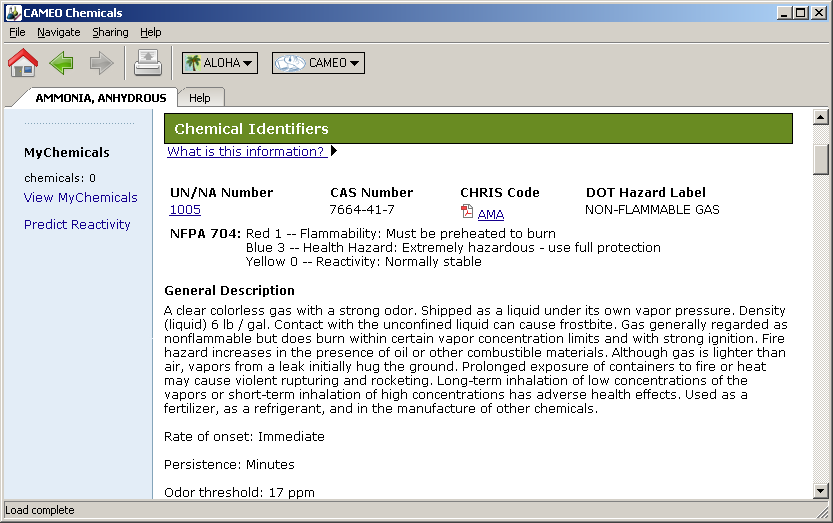Click the 'Yellow 0 -- Reactivity' line

point(363,262)
